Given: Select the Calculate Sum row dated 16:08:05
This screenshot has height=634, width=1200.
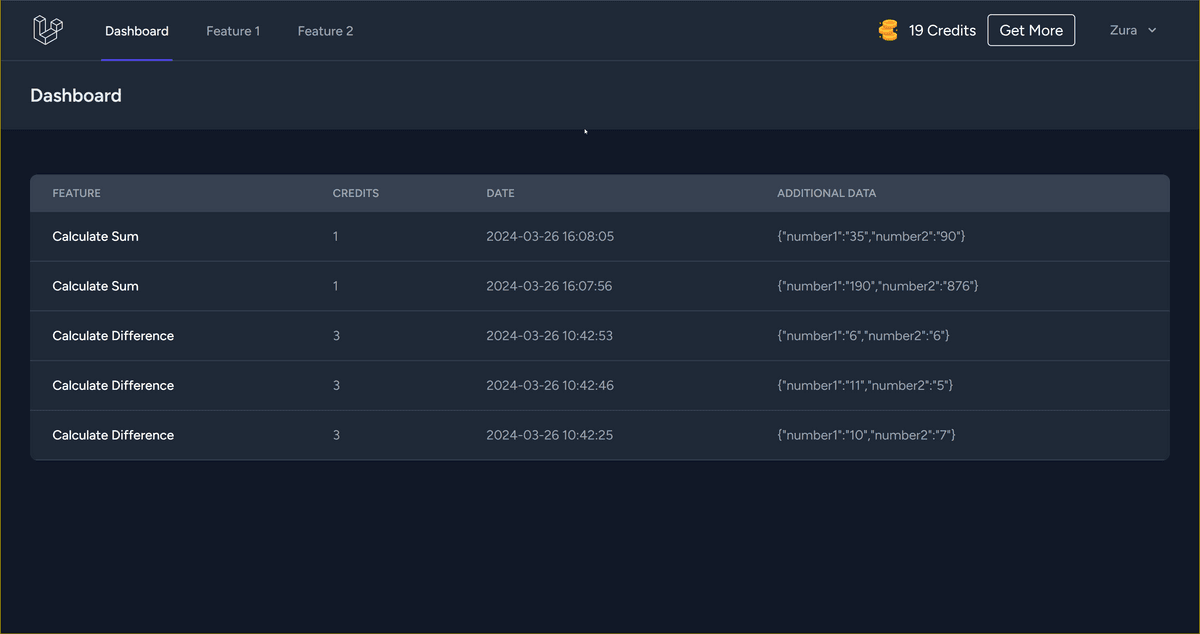Looking at the screenshot, I should click(96, 237).
